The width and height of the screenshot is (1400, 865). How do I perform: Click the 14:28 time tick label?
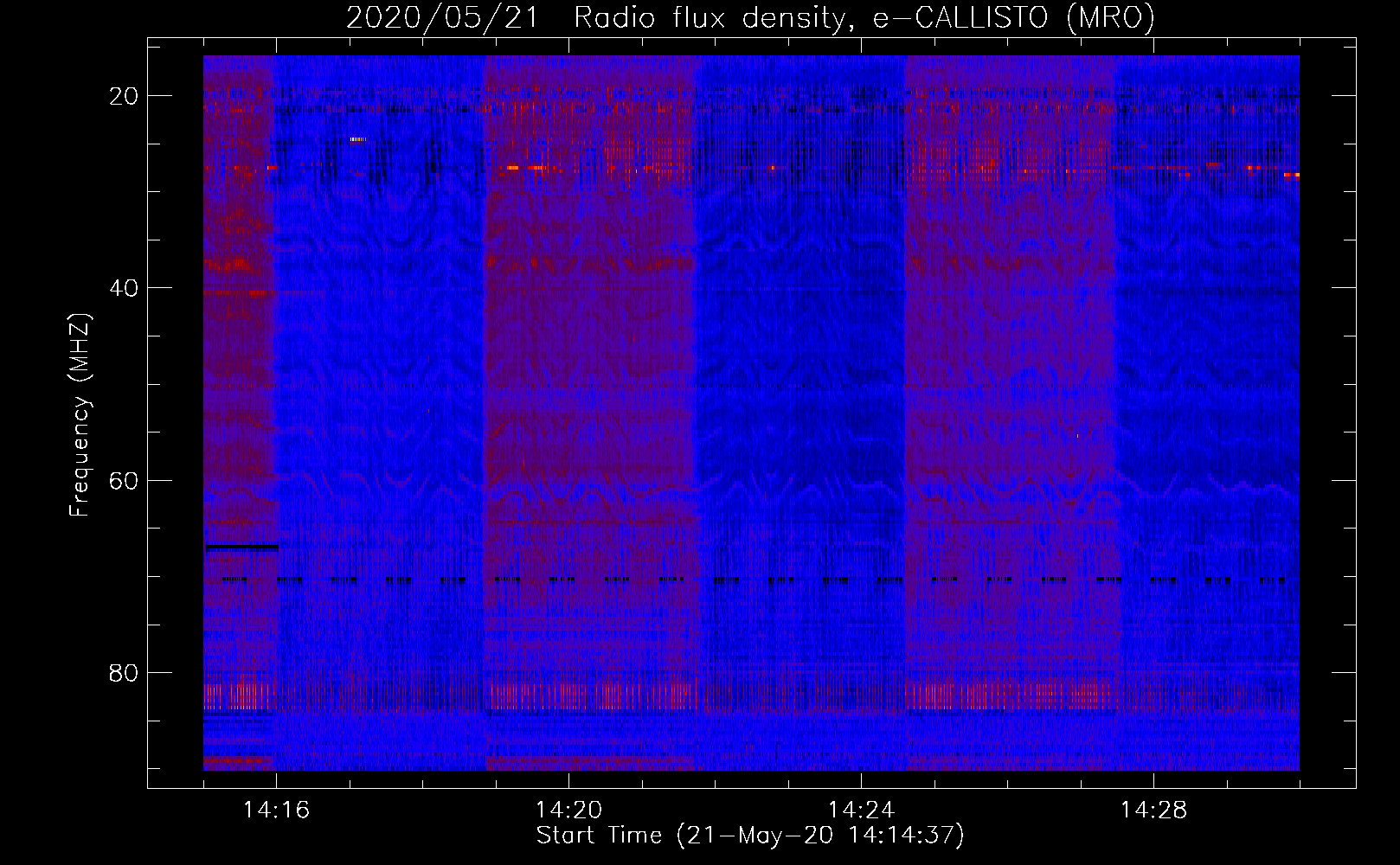click(x=1153, y=811)
